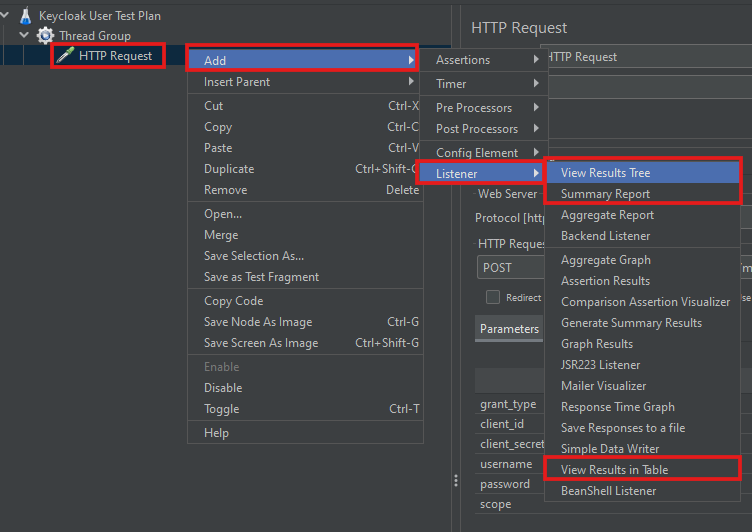Add Save Responses to a file listener
The width and height of the screenshot is (752, 532).
pos(643,428)
